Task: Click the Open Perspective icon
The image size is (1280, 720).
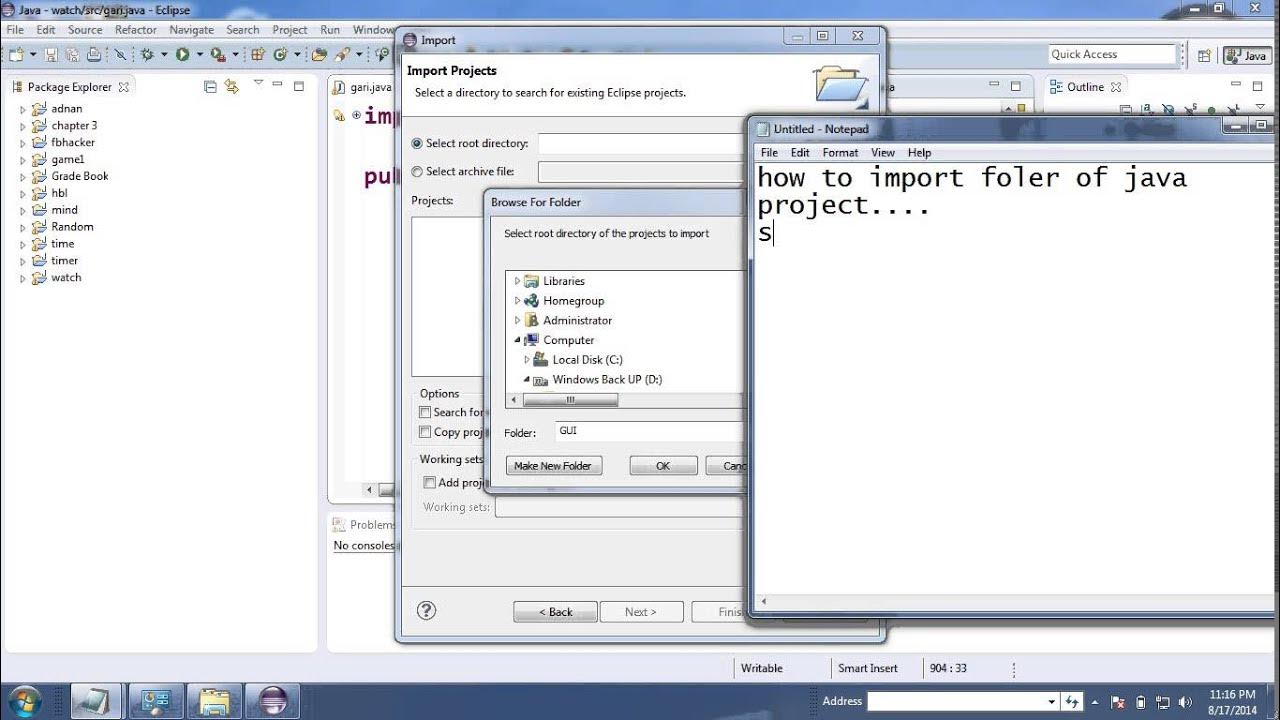Action: pyautogui.click(x=1205, y=56)
